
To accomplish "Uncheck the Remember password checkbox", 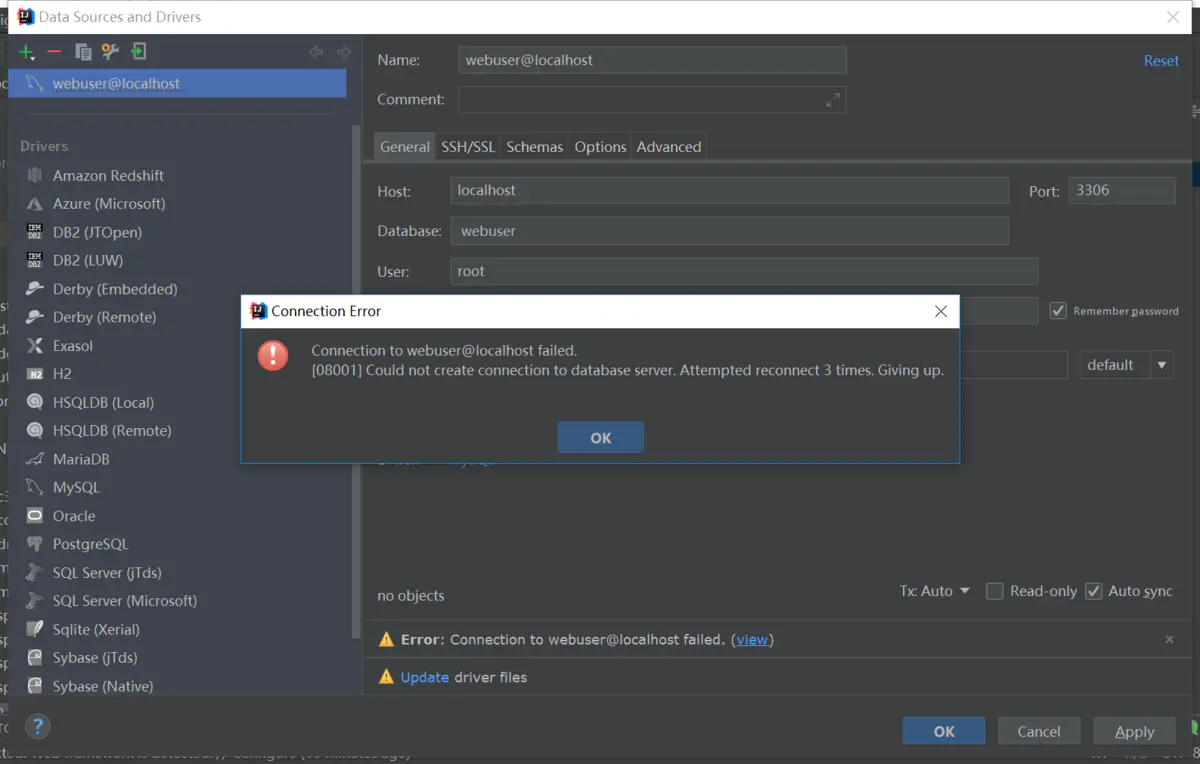I will coord(1058,310).
